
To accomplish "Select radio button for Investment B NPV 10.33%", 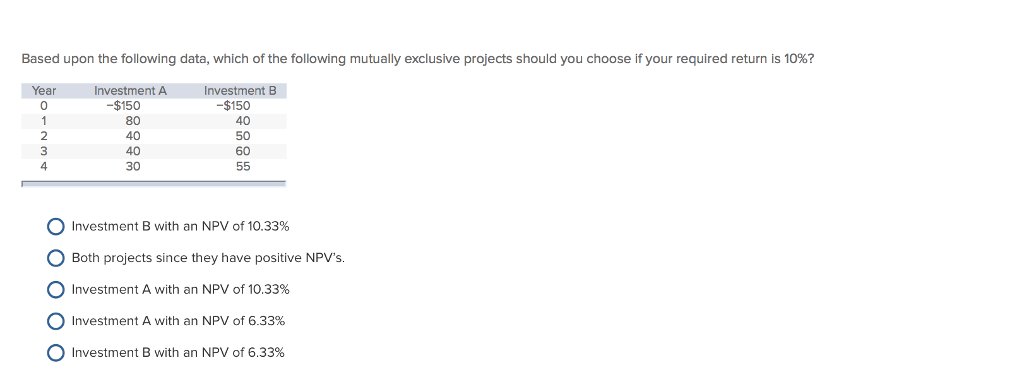I will tap(56, 226).
